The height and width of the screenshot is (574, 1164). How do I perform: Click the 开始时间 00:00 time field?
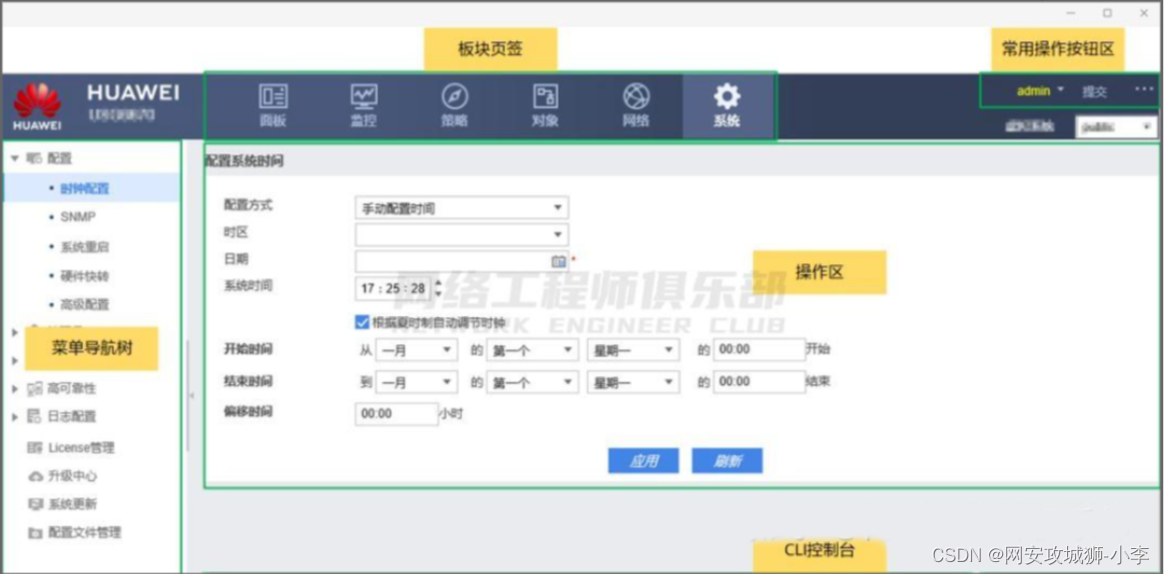click(759, 350)
